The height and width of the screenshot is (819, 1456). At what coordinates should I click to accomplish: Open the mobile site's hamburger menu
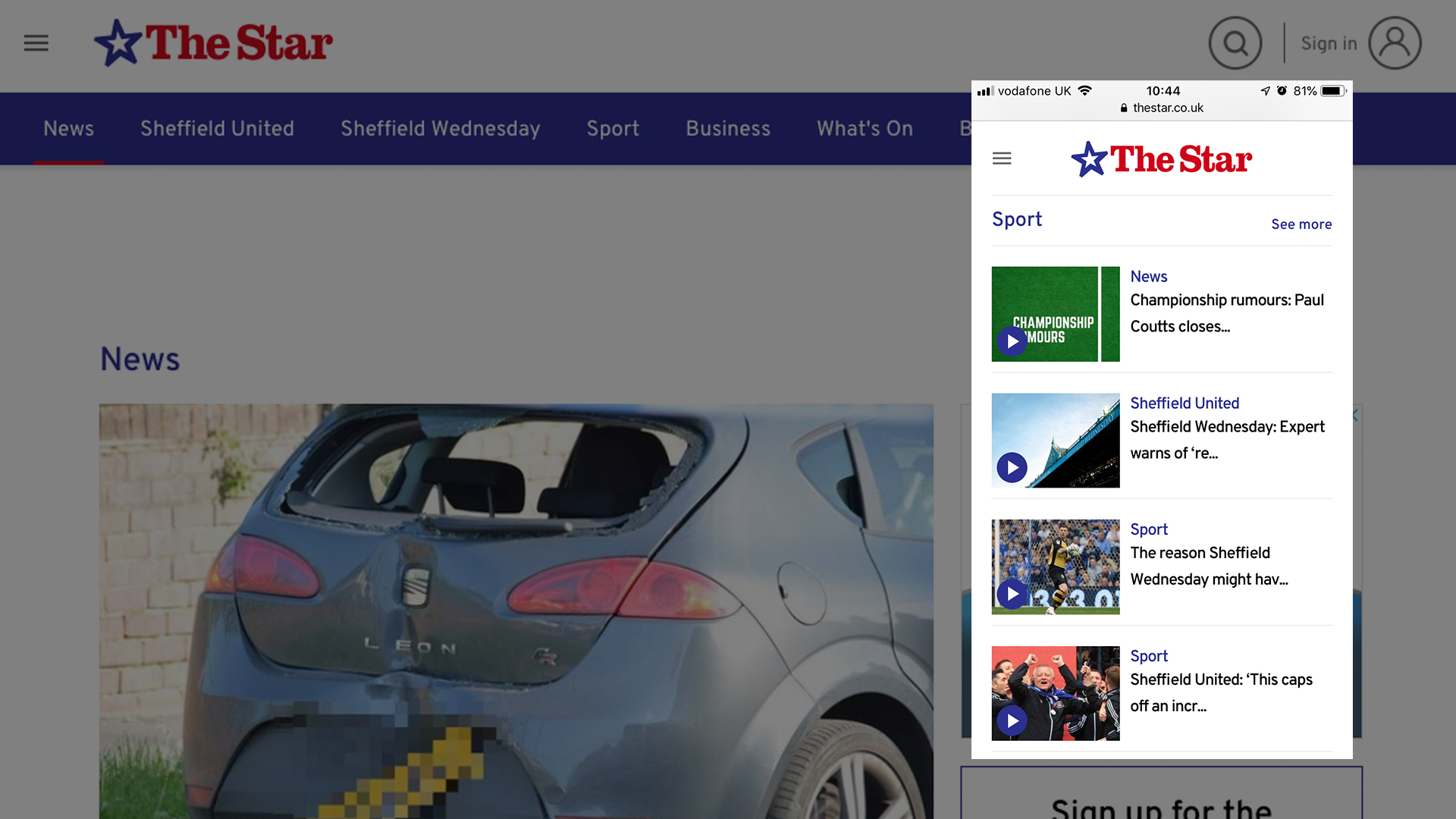tap(1002, 158)
